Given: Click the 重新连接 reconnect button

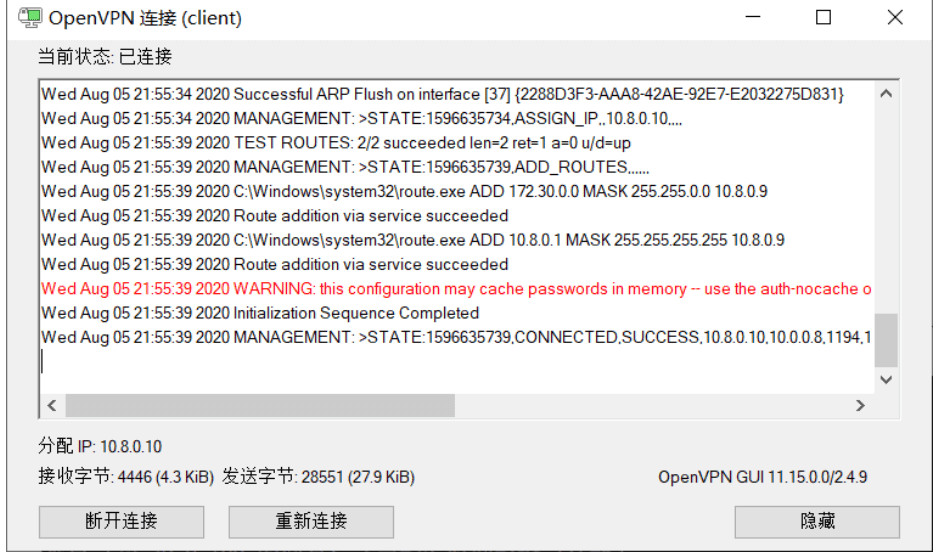Looking at the screenshot, I should (x=311, y=522).
